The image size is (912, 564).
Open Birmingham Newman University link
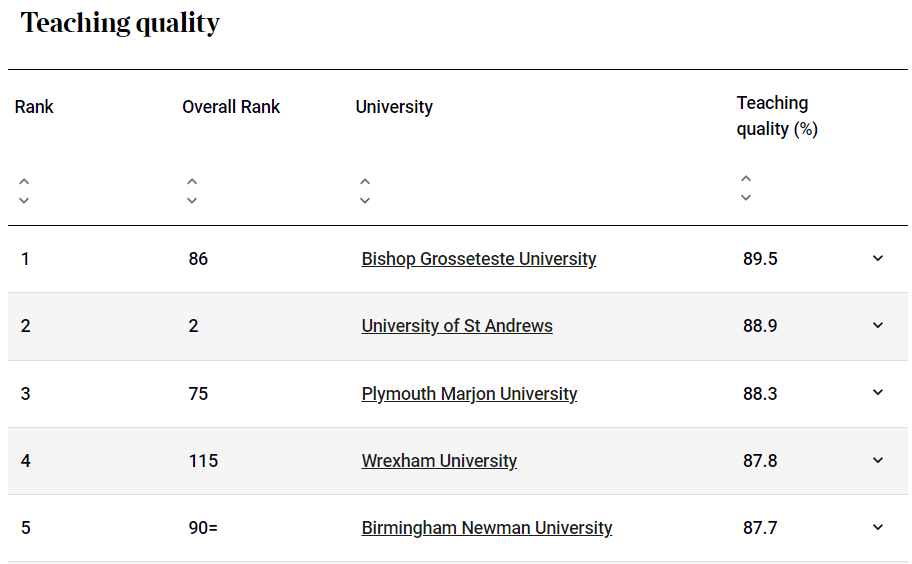click(487, 528)
